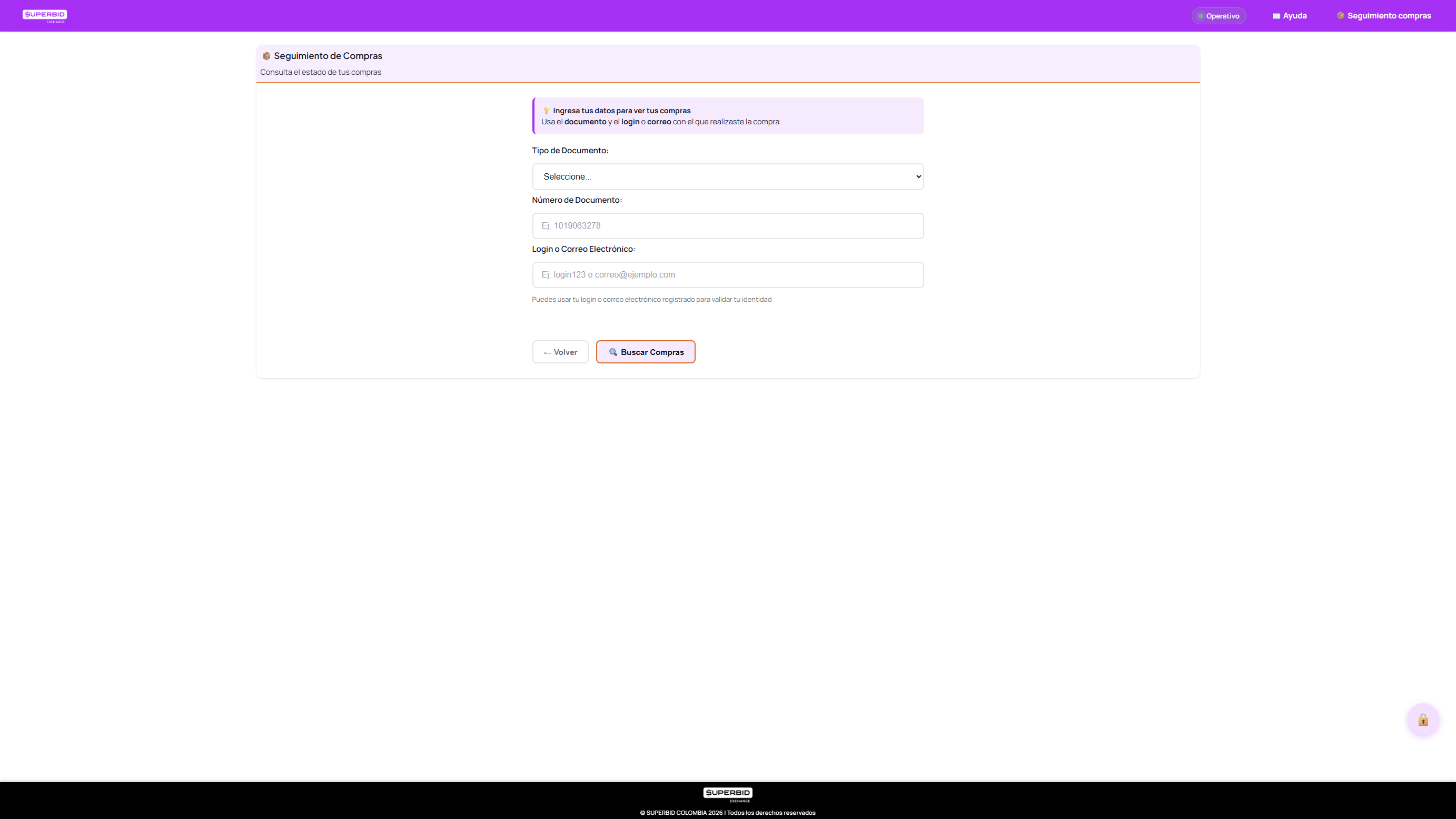Viewport: 1456px width, 819px height.
Task: Focus the Número de Documento input field
Action: click(727, 226)
